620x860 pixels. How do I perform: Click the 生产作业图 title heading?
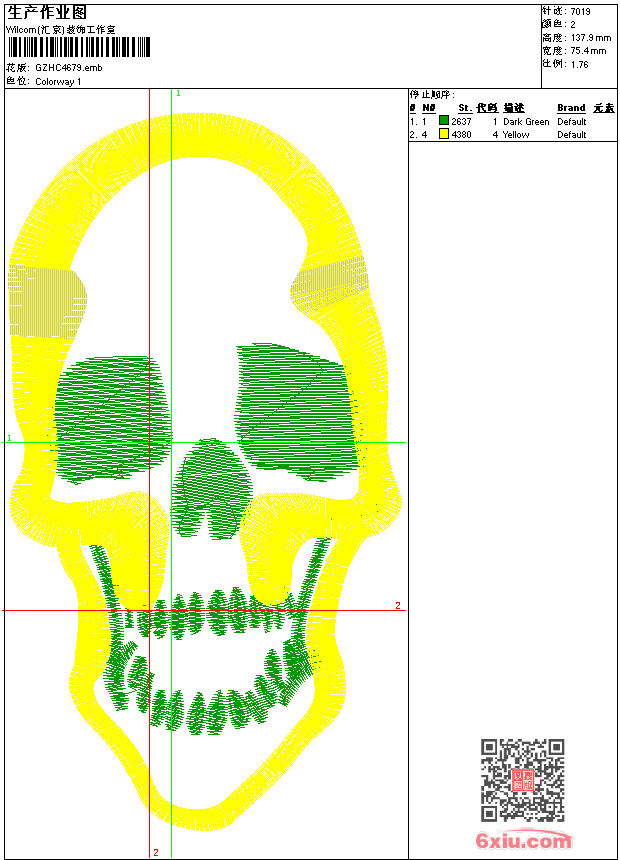pyautogui.click(x=47, y=12)
